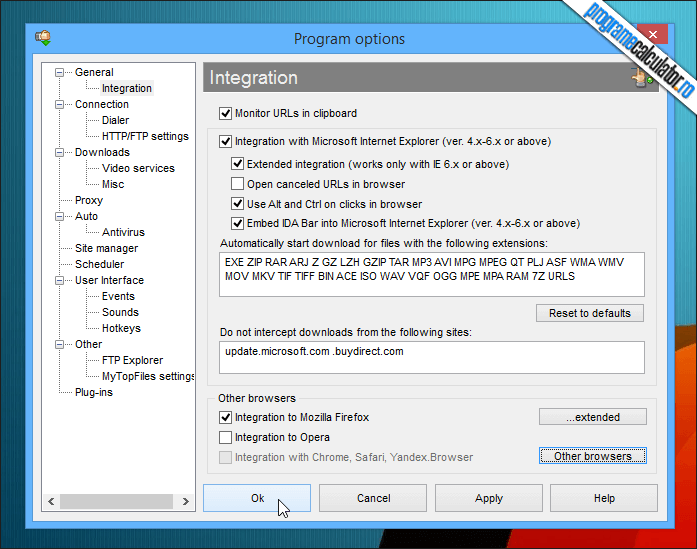Click the file extensions text box
Screen dimensions: 697x549
pyautogui.click(x=432, y=275)
